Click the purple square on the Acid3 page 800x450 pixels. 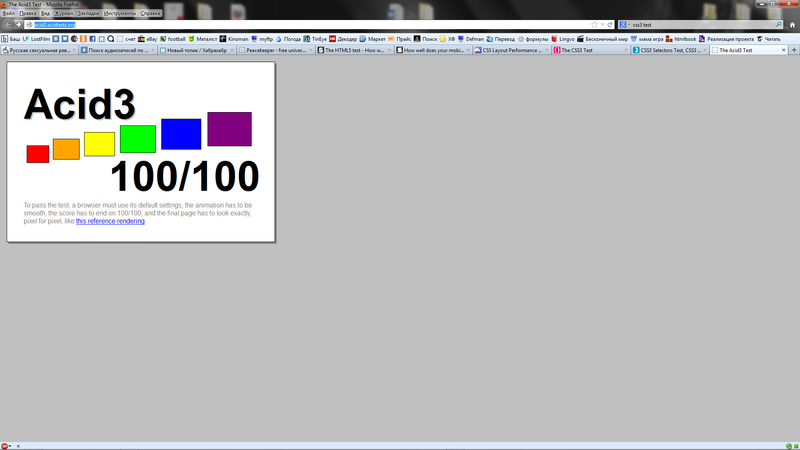[230, 129]
